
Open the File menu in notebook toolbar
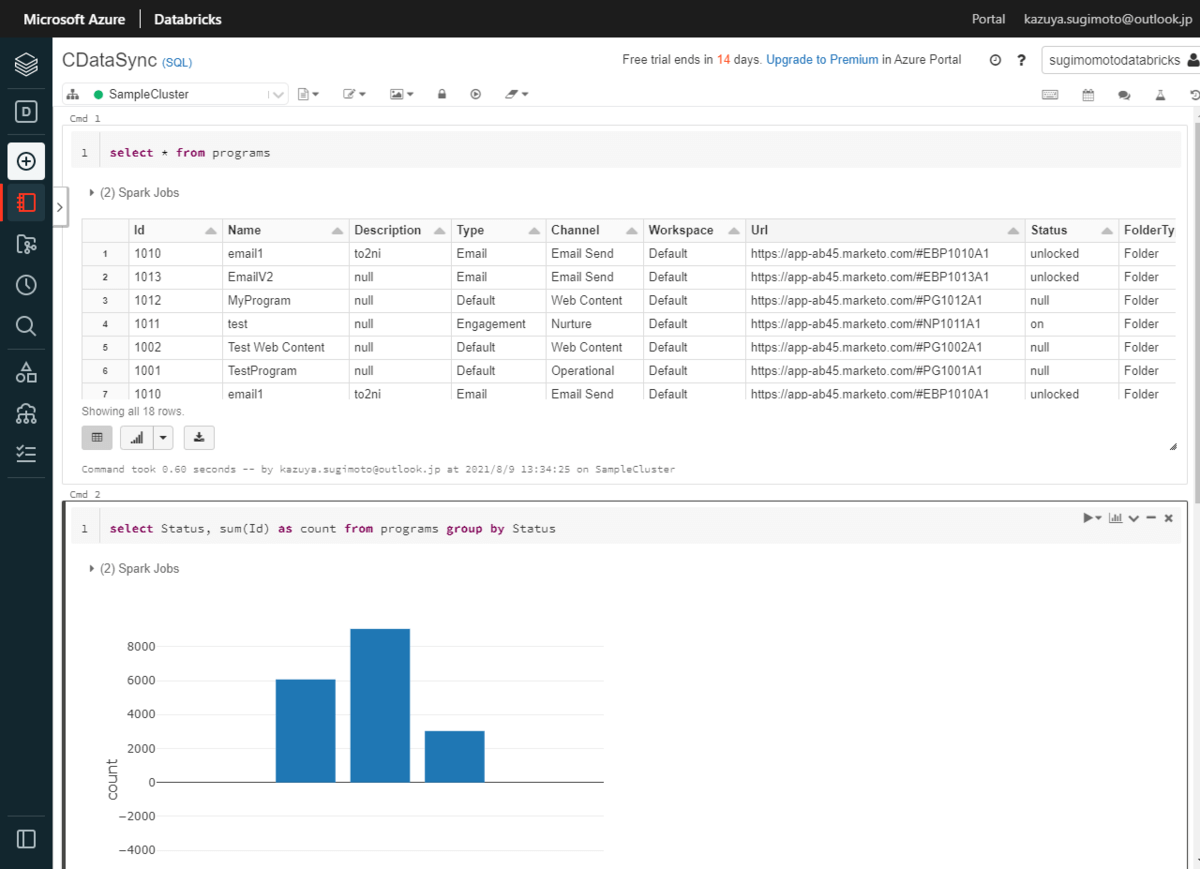[x=308, y=94]
